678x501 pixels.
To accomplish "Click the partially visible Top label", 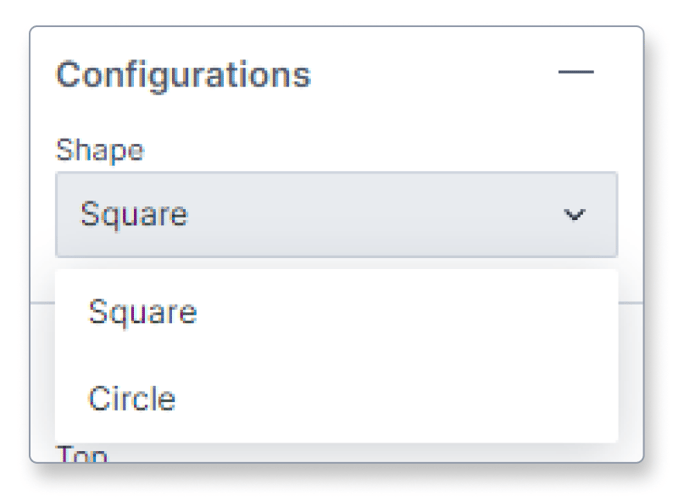I will (x=83, y=454).
